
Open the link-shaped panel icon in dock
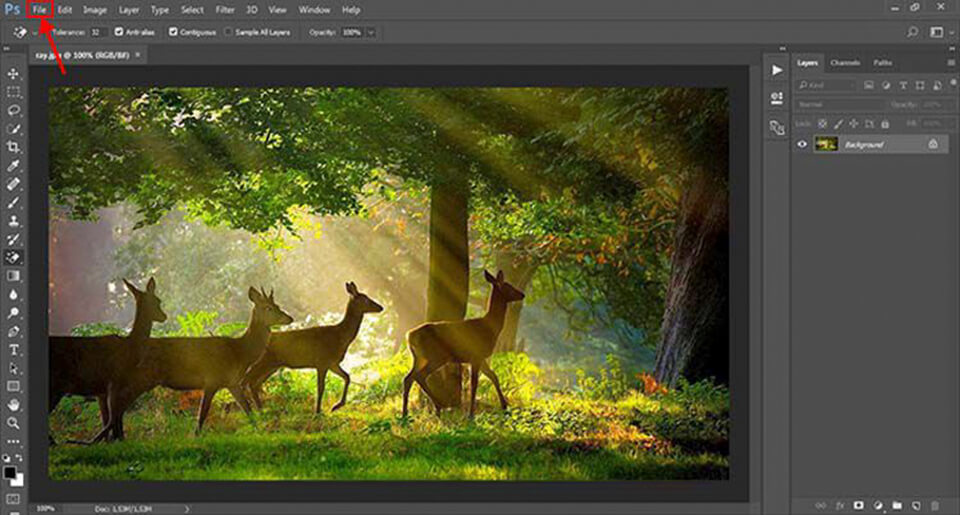[777, 127]
